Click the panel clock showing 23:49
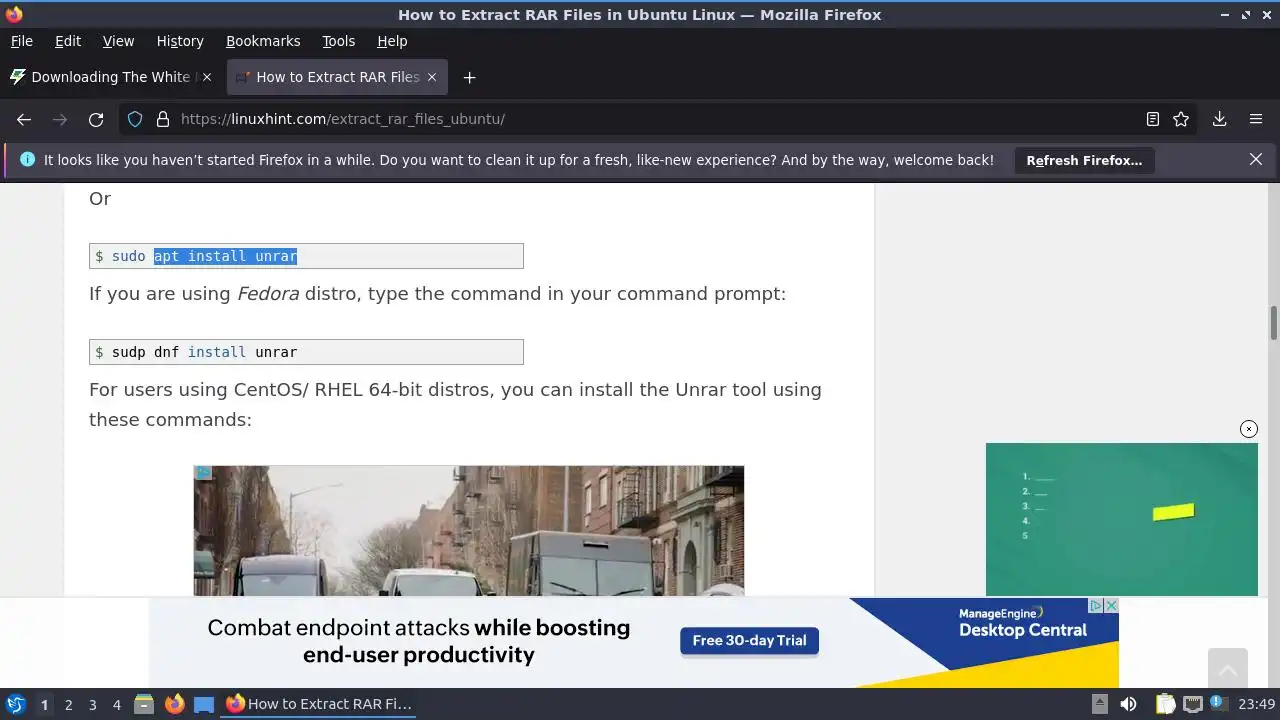 coord(1257,704)
